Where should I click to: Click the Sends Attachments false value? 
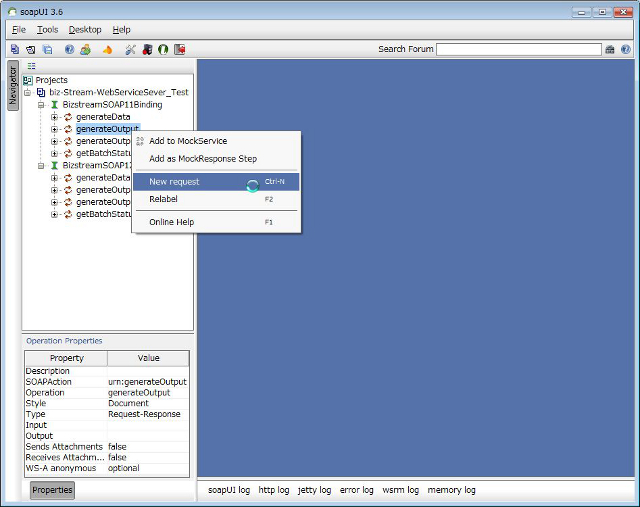click(117, 447)
